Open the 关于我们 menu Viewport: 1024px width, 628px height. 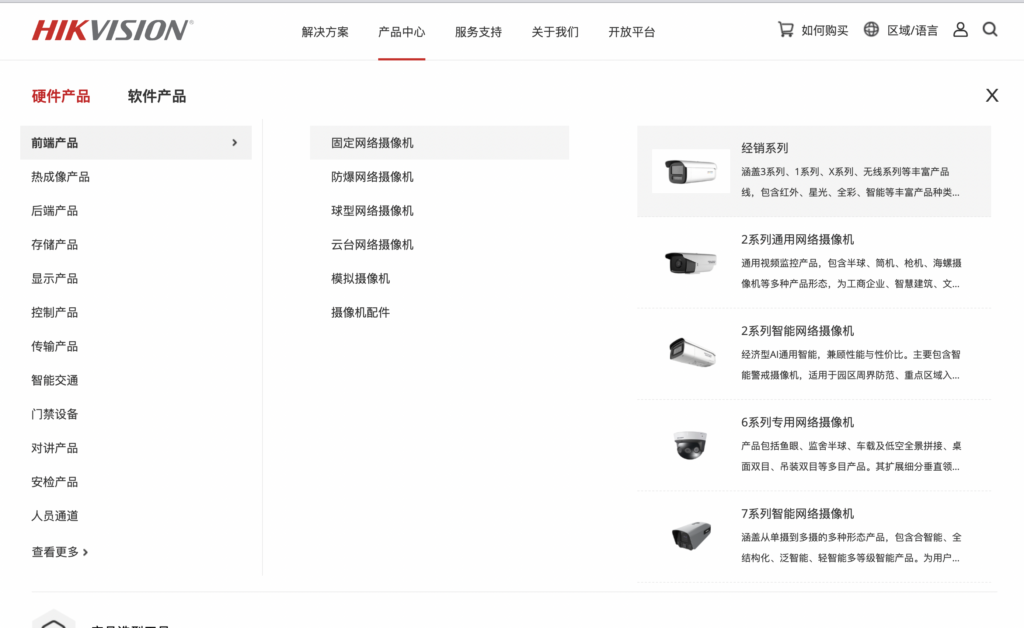(x=555, y=31)
